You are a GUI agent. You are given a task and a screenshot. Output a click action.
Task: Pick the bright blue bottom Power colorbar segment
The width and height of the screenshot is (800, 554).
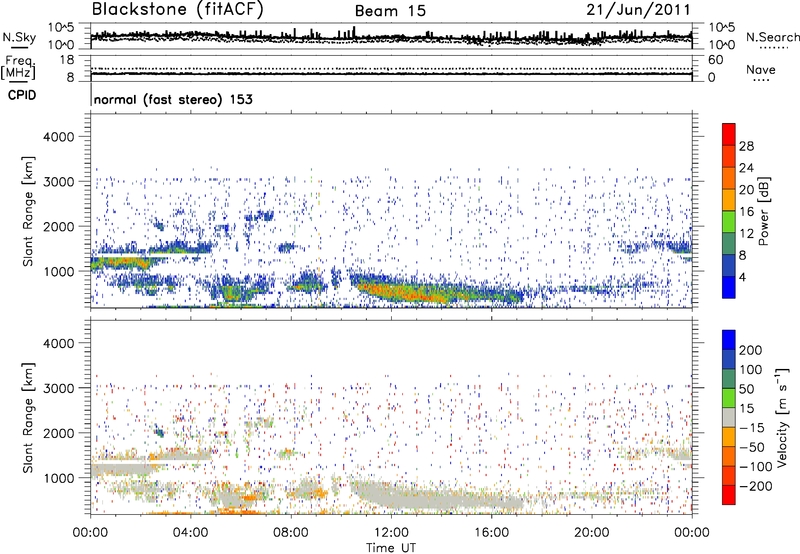729,287
